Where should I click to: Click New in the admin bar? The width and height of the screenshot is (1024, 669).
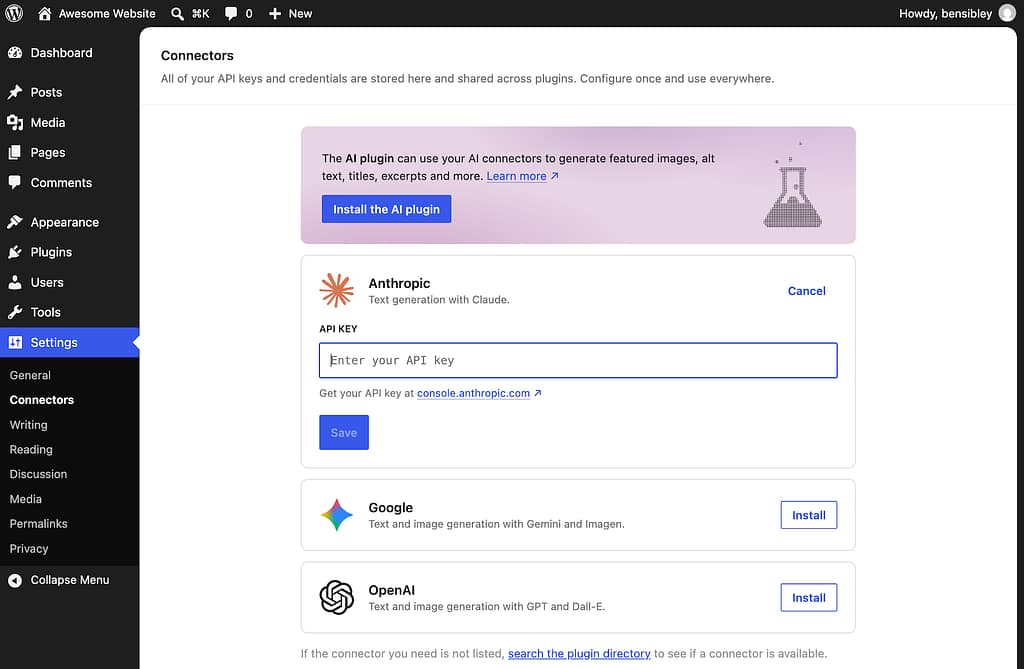300,14
